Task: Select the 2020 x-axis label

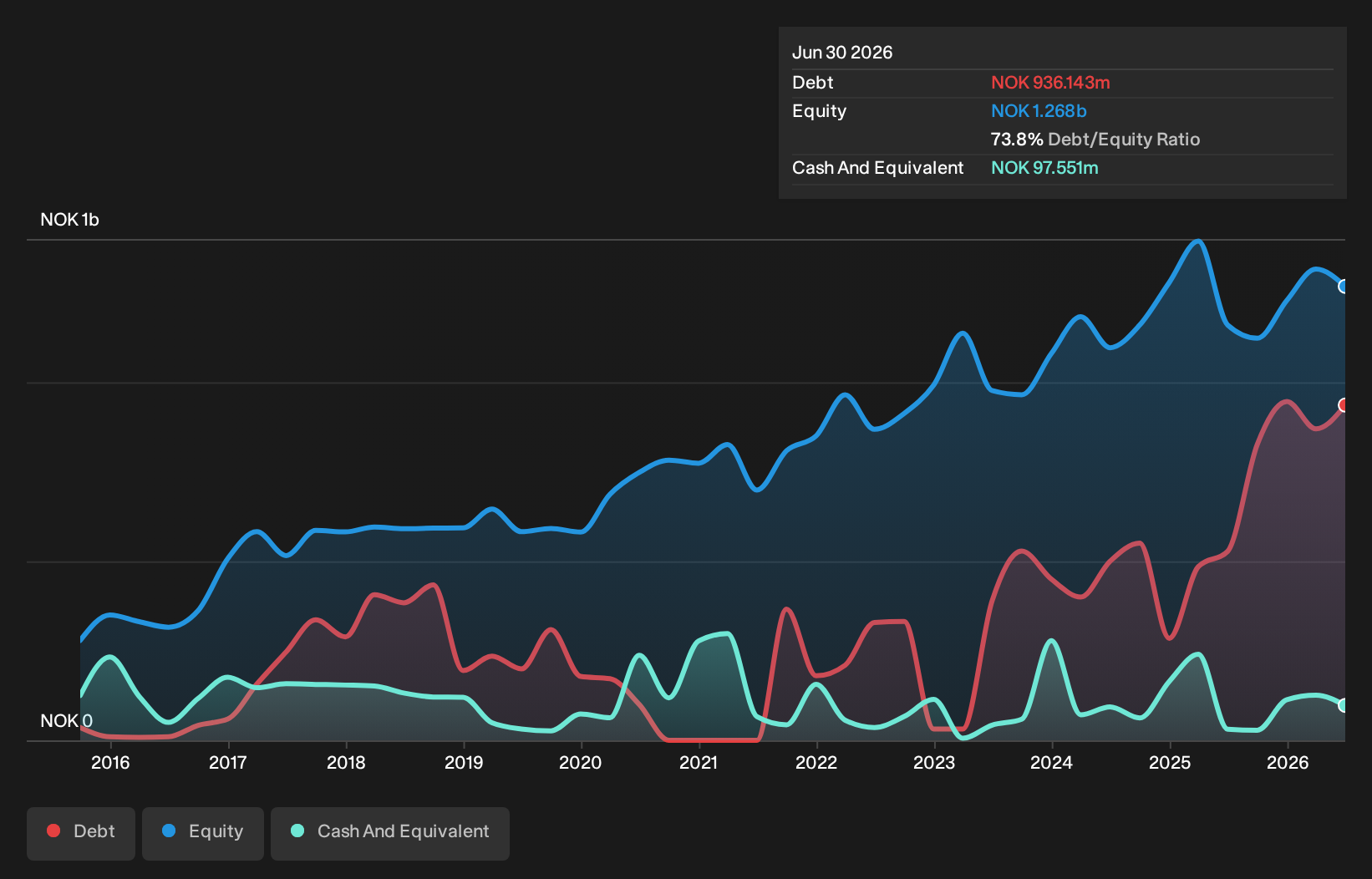Action: tap(580, 762)
